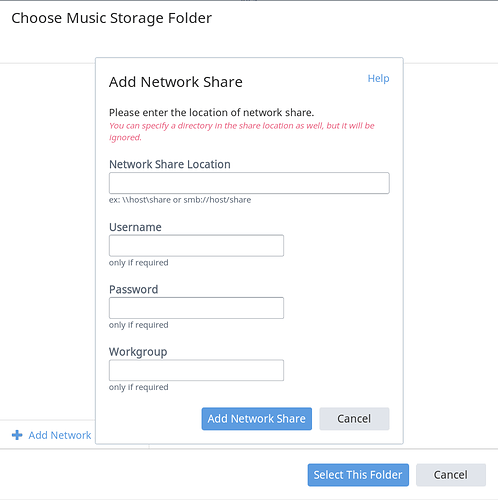Cancel the Add Network Share dialog
The width and height of the screenshot is (498, 500).
[x=354, y=419]
